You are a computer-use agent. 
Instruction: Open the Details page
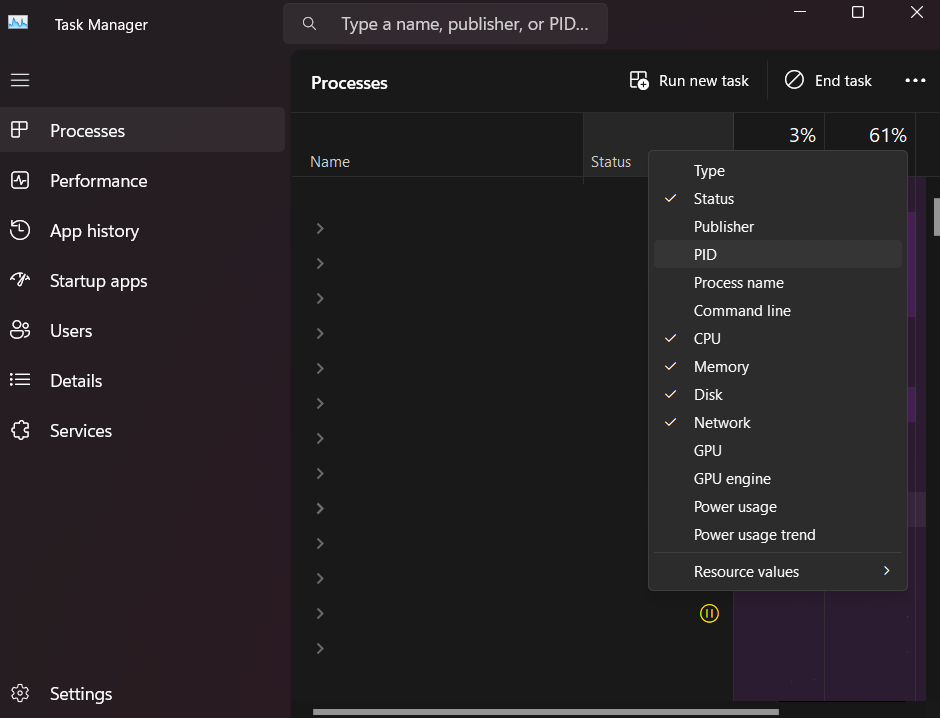click(x=143, y=381)
